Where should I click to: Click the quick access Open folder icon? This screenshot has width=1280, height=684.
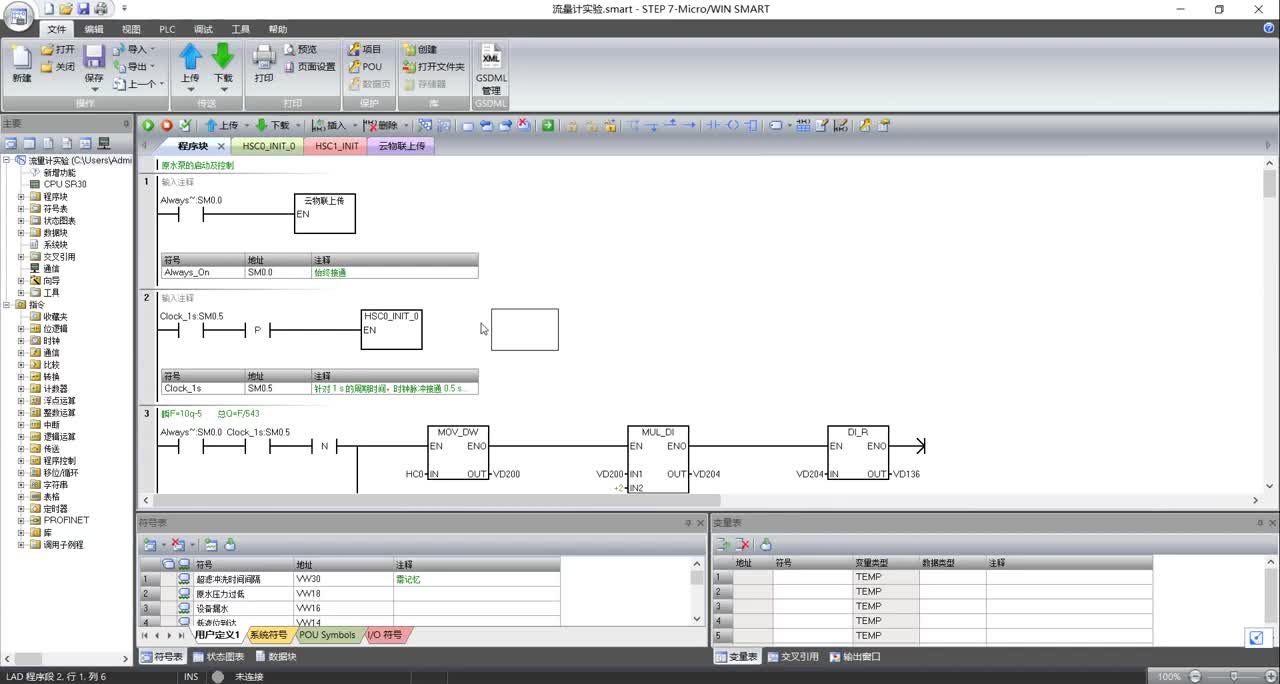click(66, 9)
